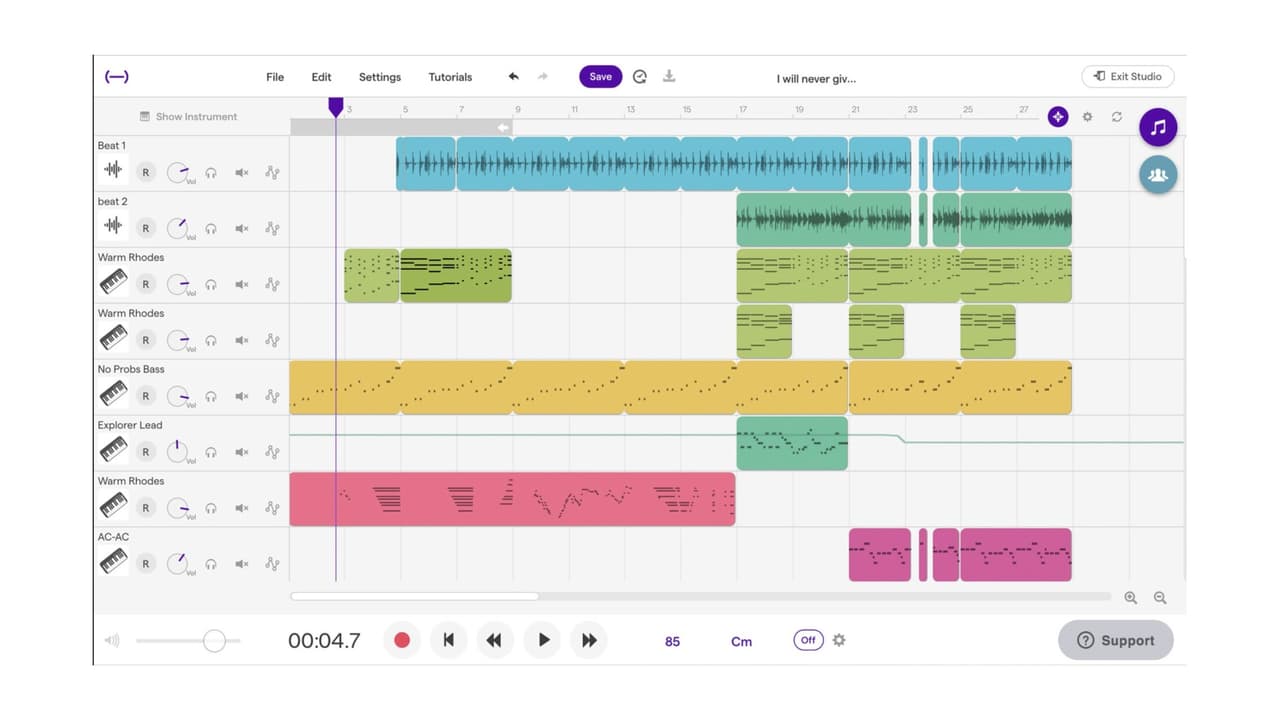The width and height of the screenshot is (1280, 720).
Task: Adjust the master volume slider
Action: pos(215,640)
